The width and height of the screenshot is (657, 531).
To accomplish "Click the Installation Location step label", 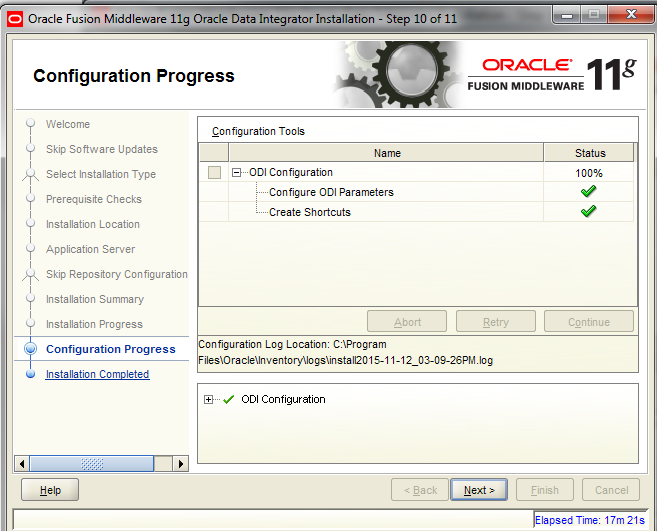I will click(x=93, y=224).
